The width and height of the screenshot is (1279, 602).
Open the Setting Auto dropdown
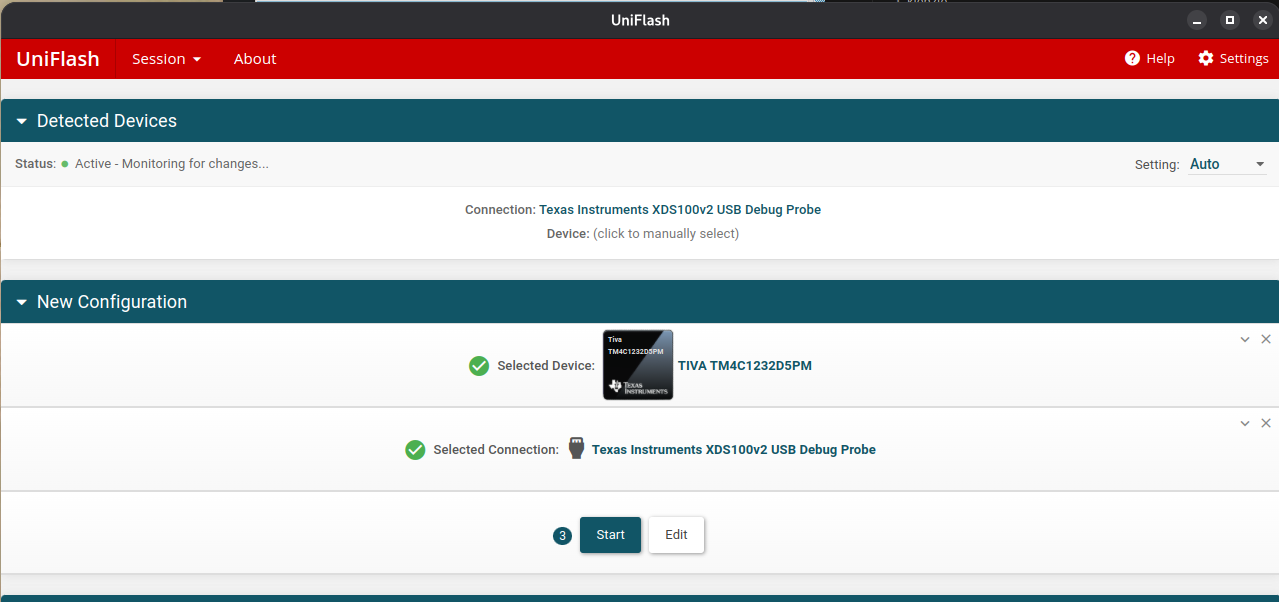(1228, 164)
